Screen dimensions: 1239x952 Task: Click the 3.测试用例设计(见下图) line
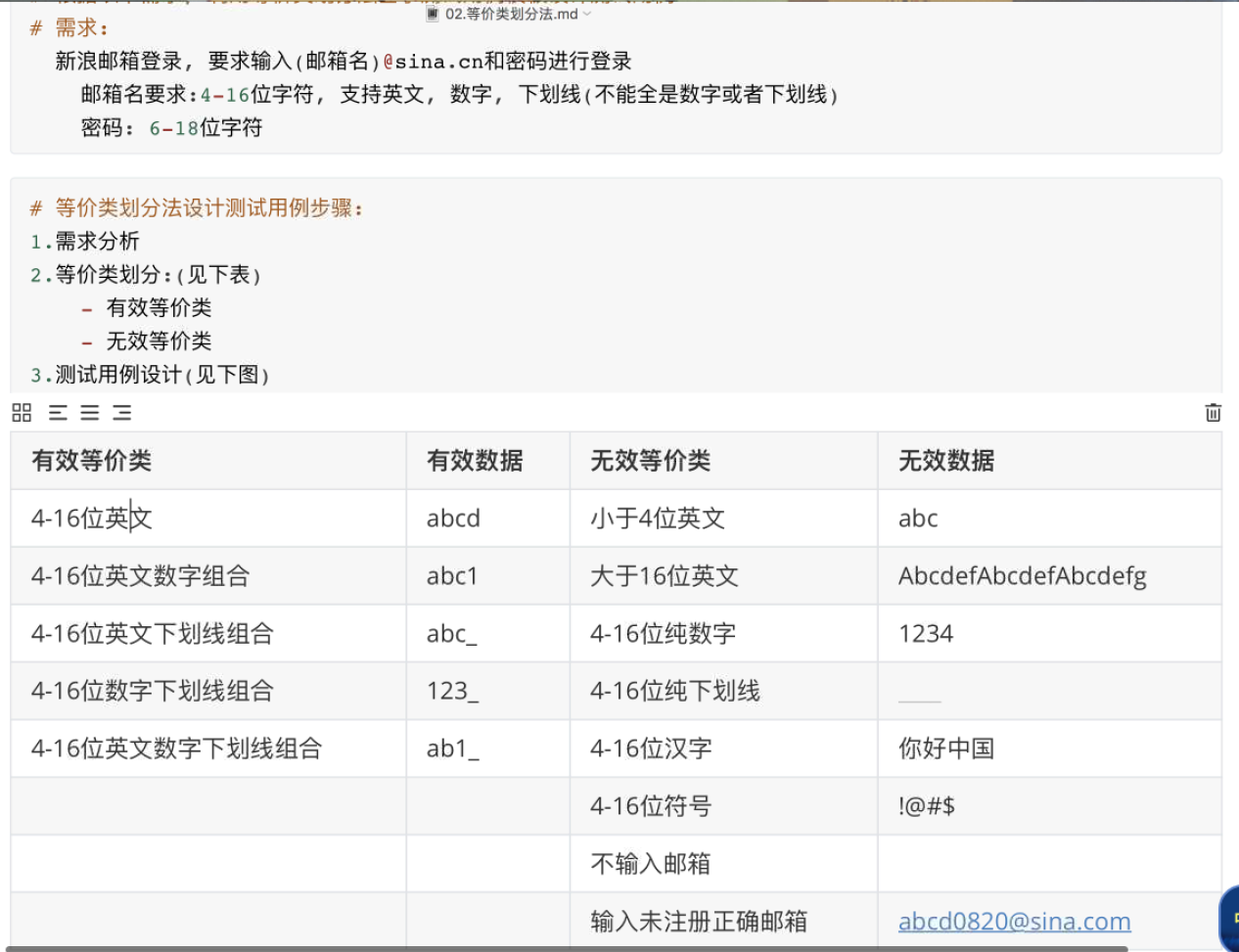150,375
